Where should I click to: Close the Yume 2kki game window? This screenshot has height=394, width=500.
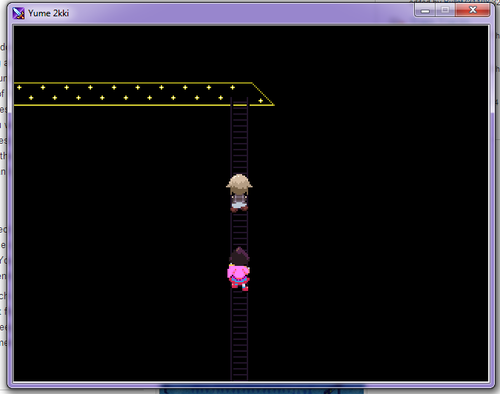[473, 10]
